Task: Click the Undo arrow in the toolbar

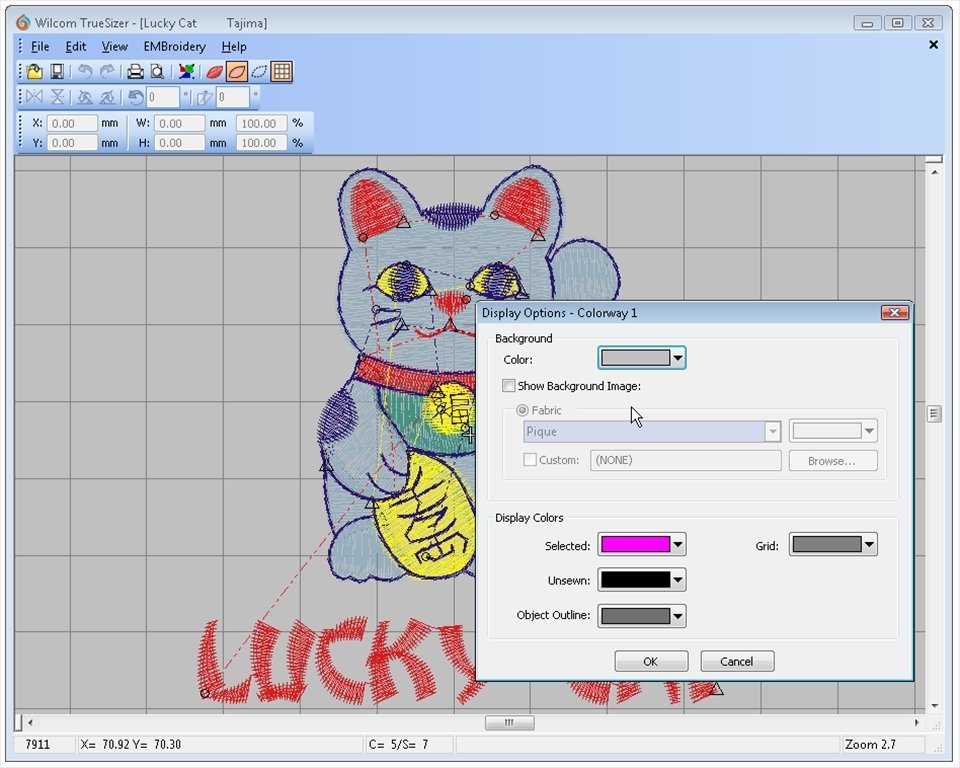Action: pos(85,72)
